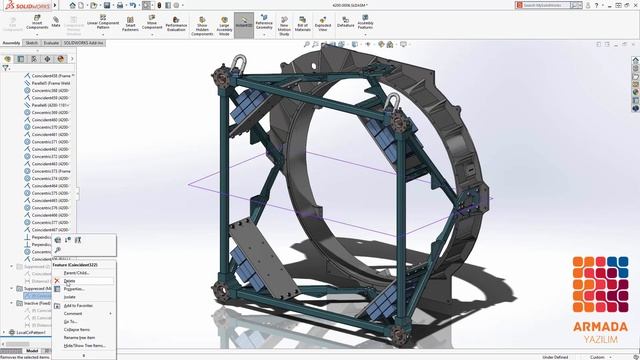Switch to the Evaluate ribbon tab
The image size is (640, 360).
click(51, 43)
